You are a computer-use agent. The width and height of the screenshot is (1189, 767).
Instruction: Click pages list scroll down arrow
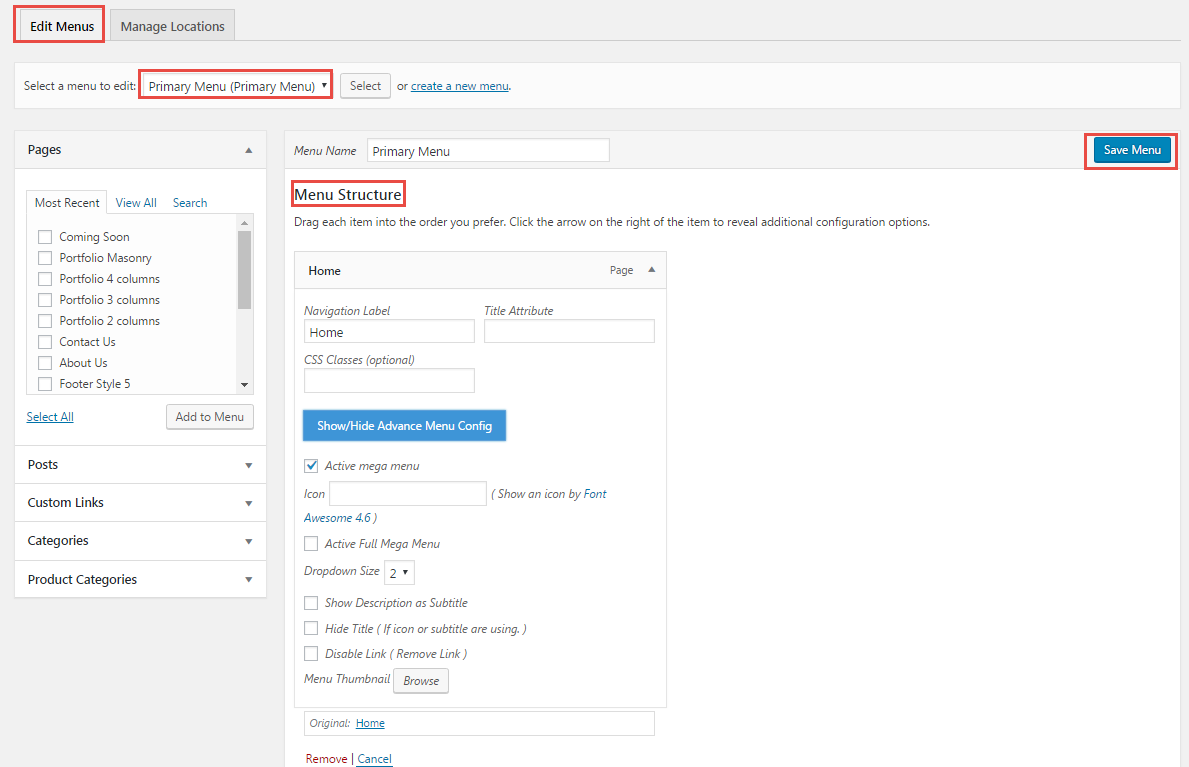pyautogui.click(x=244, y=385)
